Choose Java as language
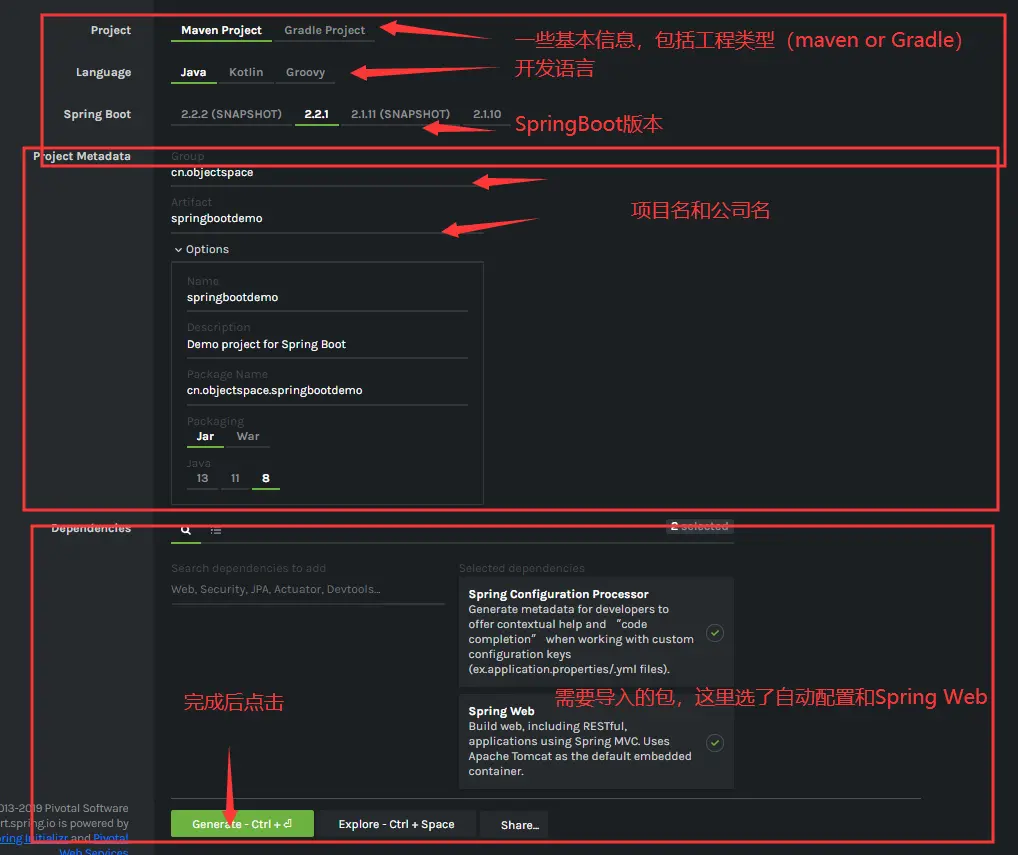 [193, 72]
